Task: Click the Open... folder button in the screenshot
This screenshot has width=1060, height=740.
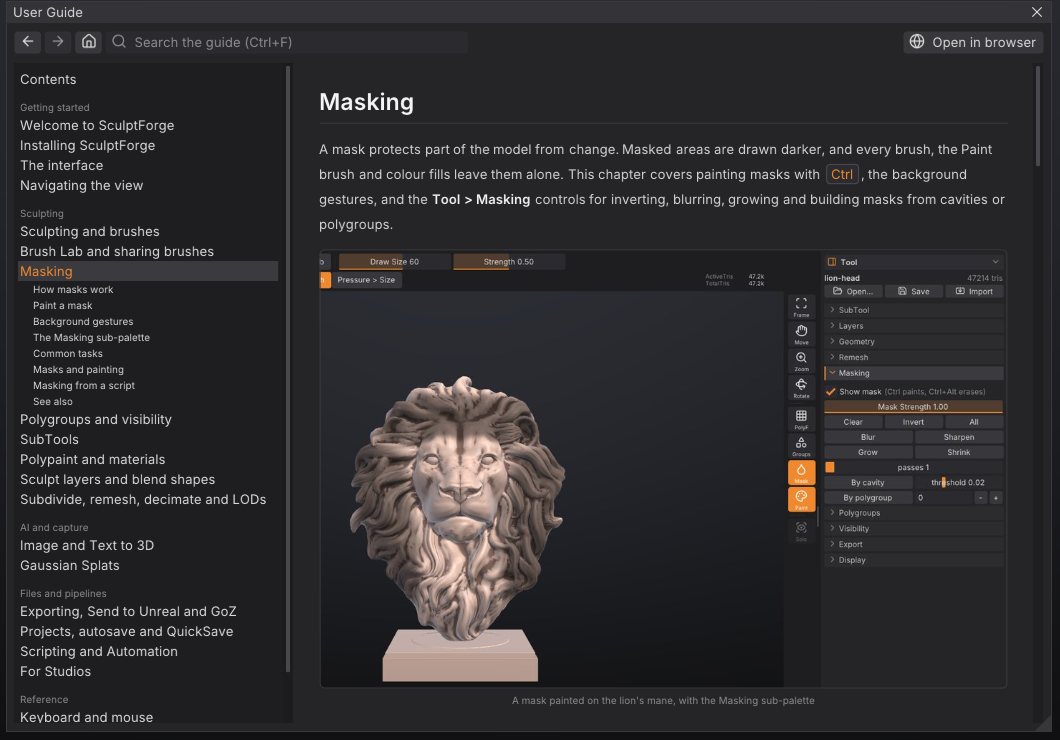Action: pyautogui.click(x=853, y=291)
